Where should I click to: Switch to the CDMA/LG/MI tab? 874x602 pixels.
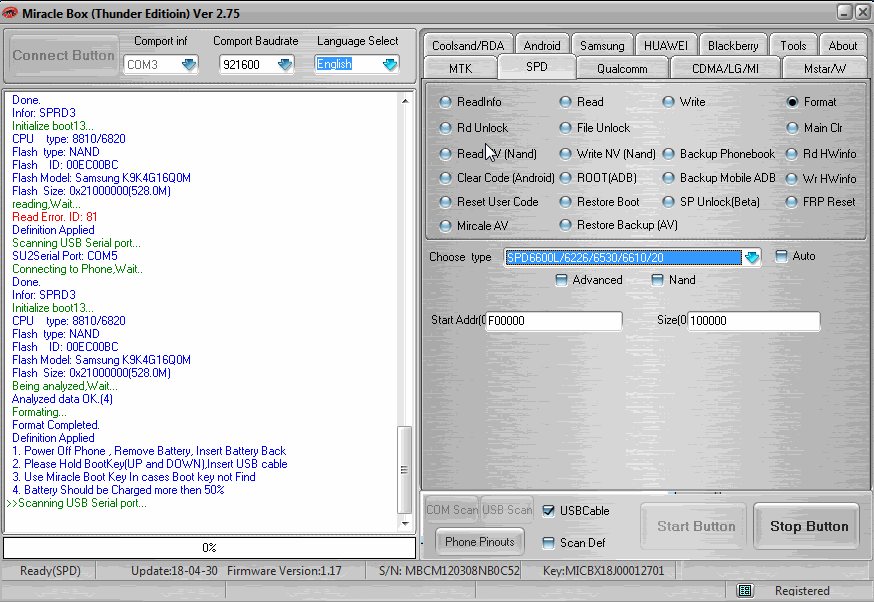(x=725, y=69)
